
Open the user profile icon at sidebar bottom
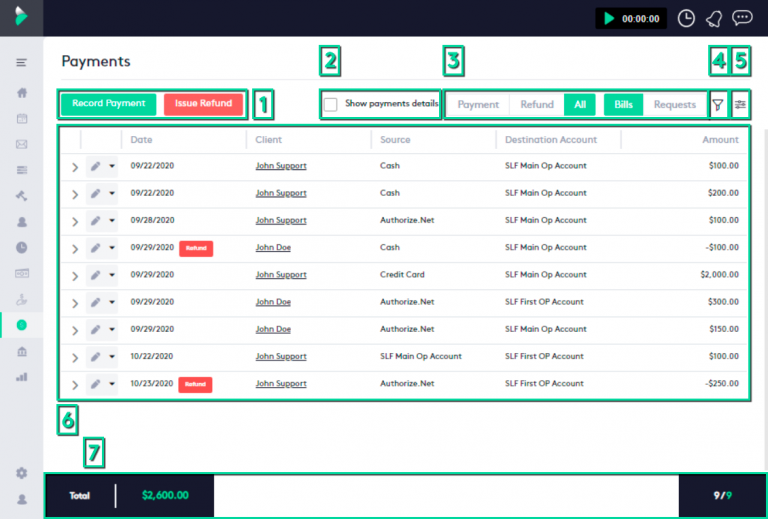coord(22,499)
